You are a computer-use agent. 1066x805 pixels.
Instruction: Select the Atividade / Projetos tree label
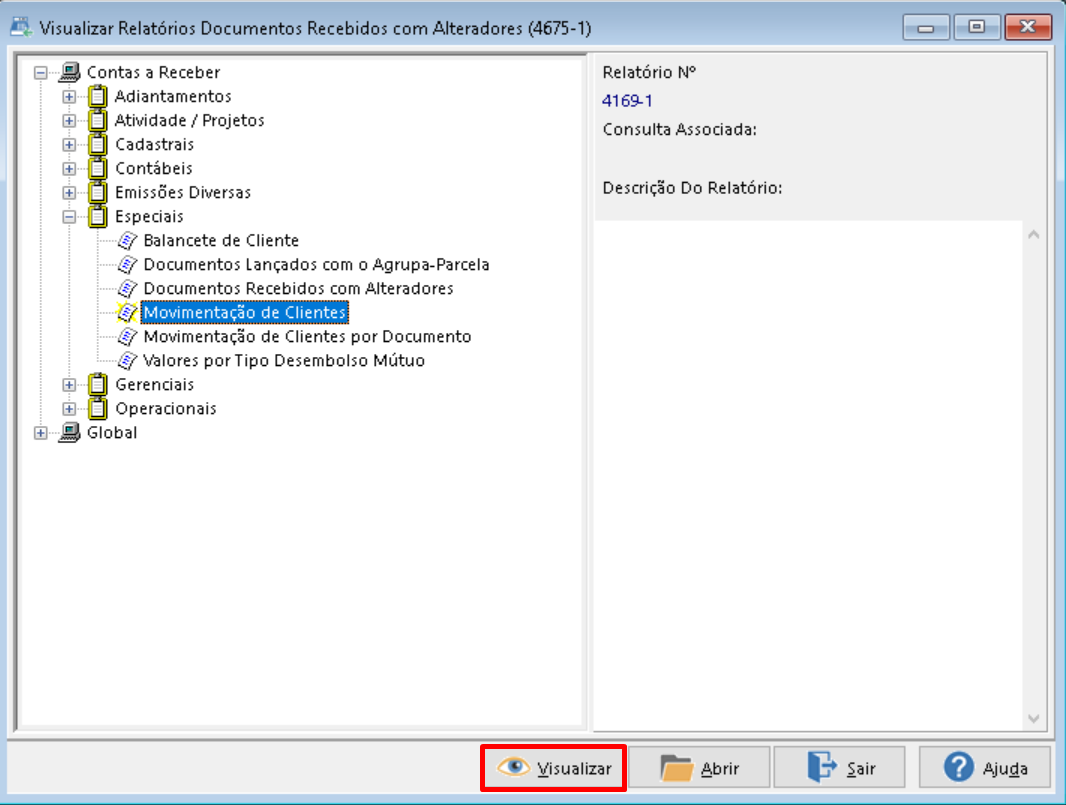coord(189,120)
